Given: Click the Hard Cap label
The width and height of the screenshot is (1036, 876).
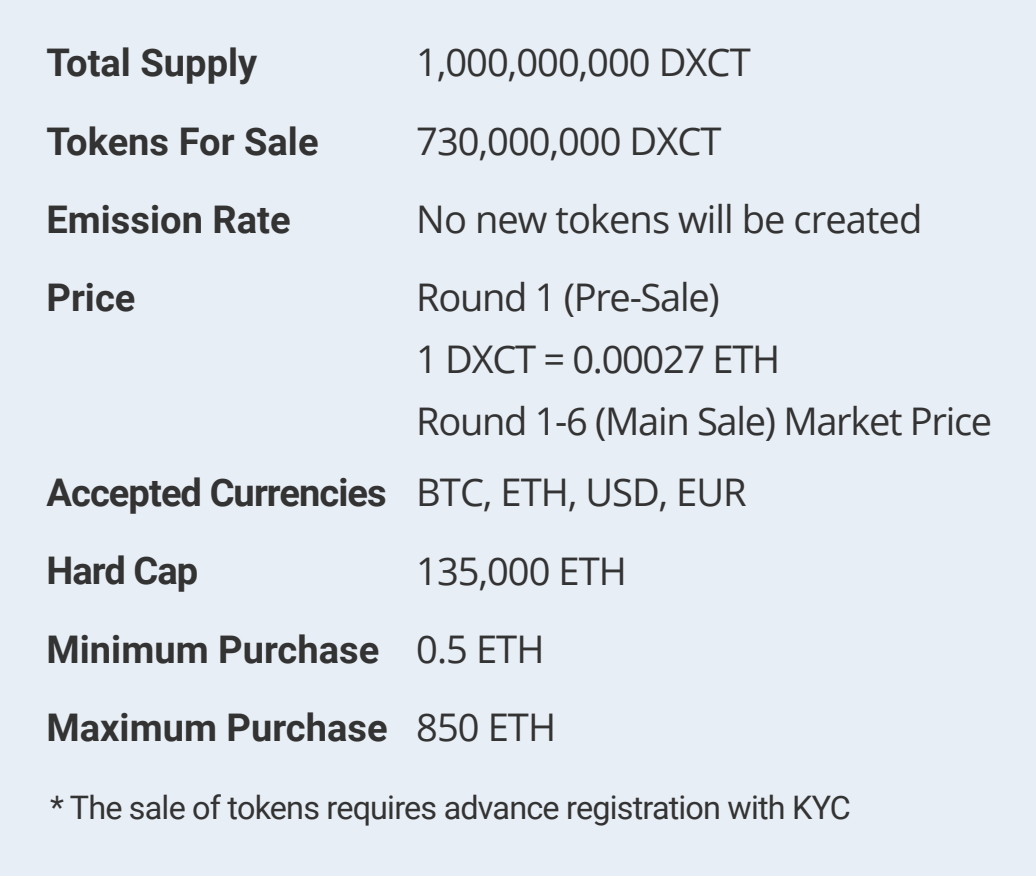Looking at the screenshot, I should point(123,572).
